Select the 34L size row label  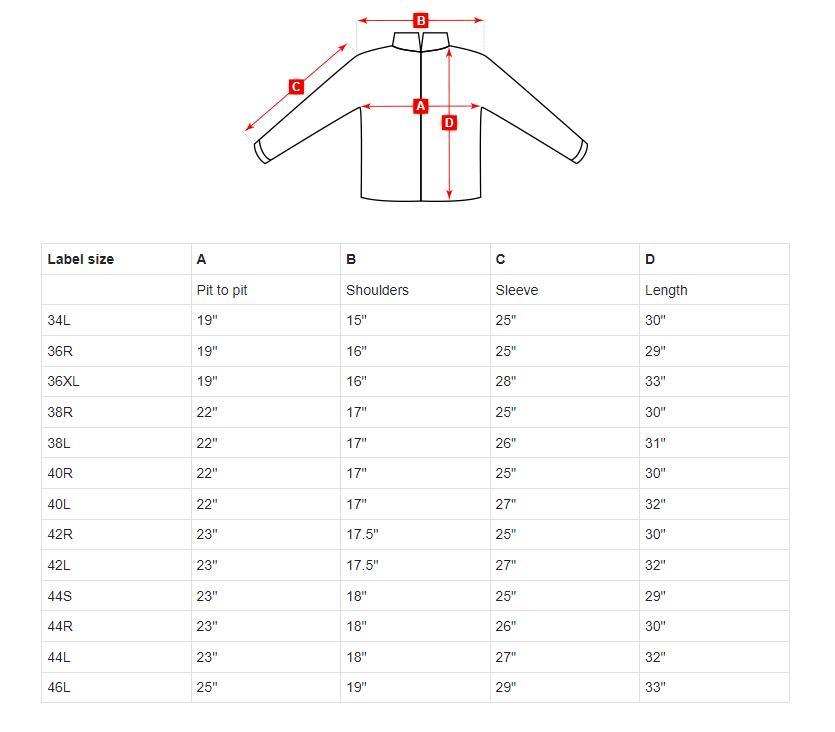point(59,320)
